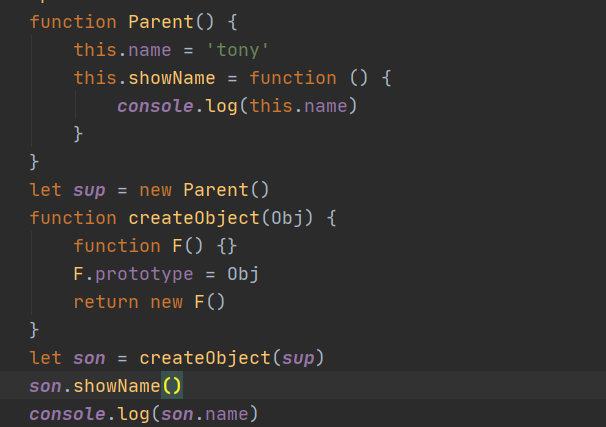Click the opening brace after function () on showName line
This screenshot has height=427, width=606.
(x=387, y=78)
